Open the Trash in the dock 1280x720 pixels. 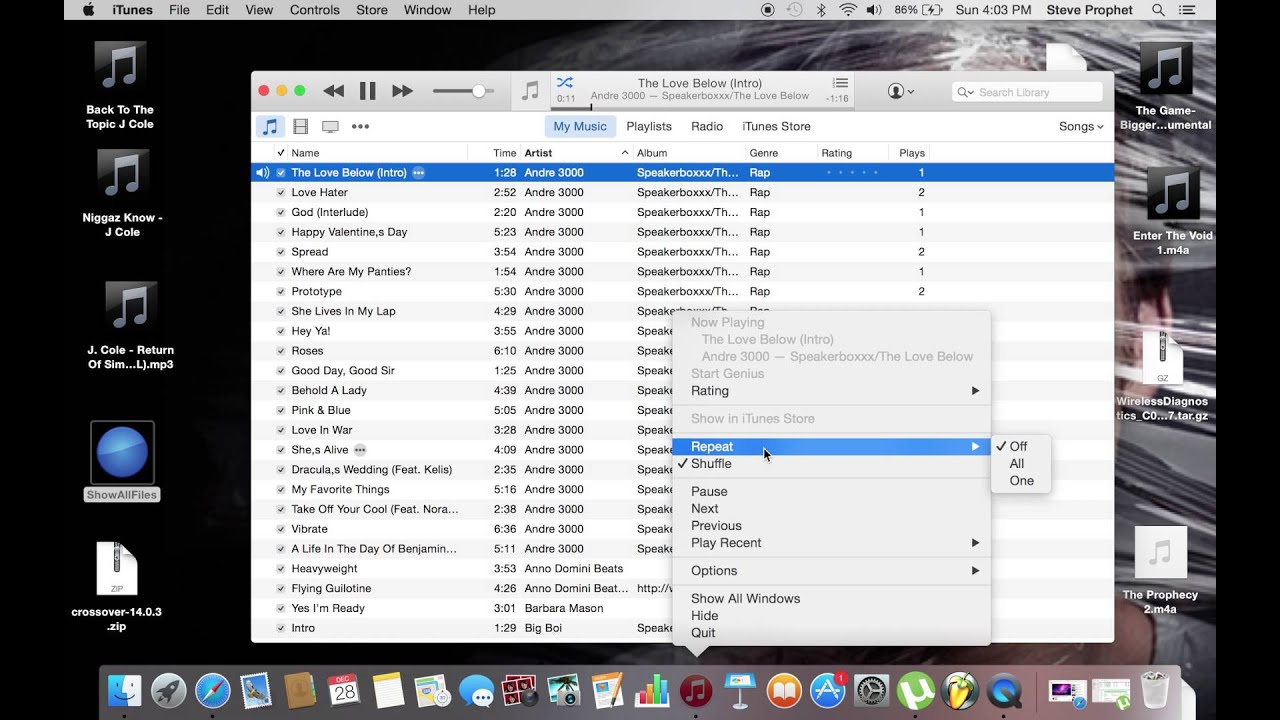click(x=1155, y=690)
